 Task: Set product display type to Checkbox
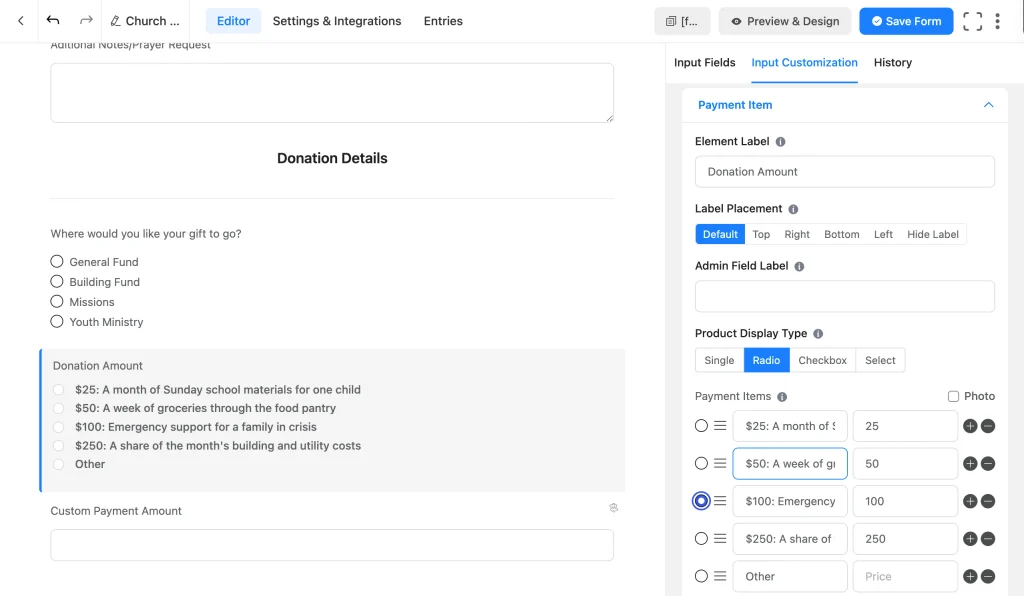click(822, 360)
